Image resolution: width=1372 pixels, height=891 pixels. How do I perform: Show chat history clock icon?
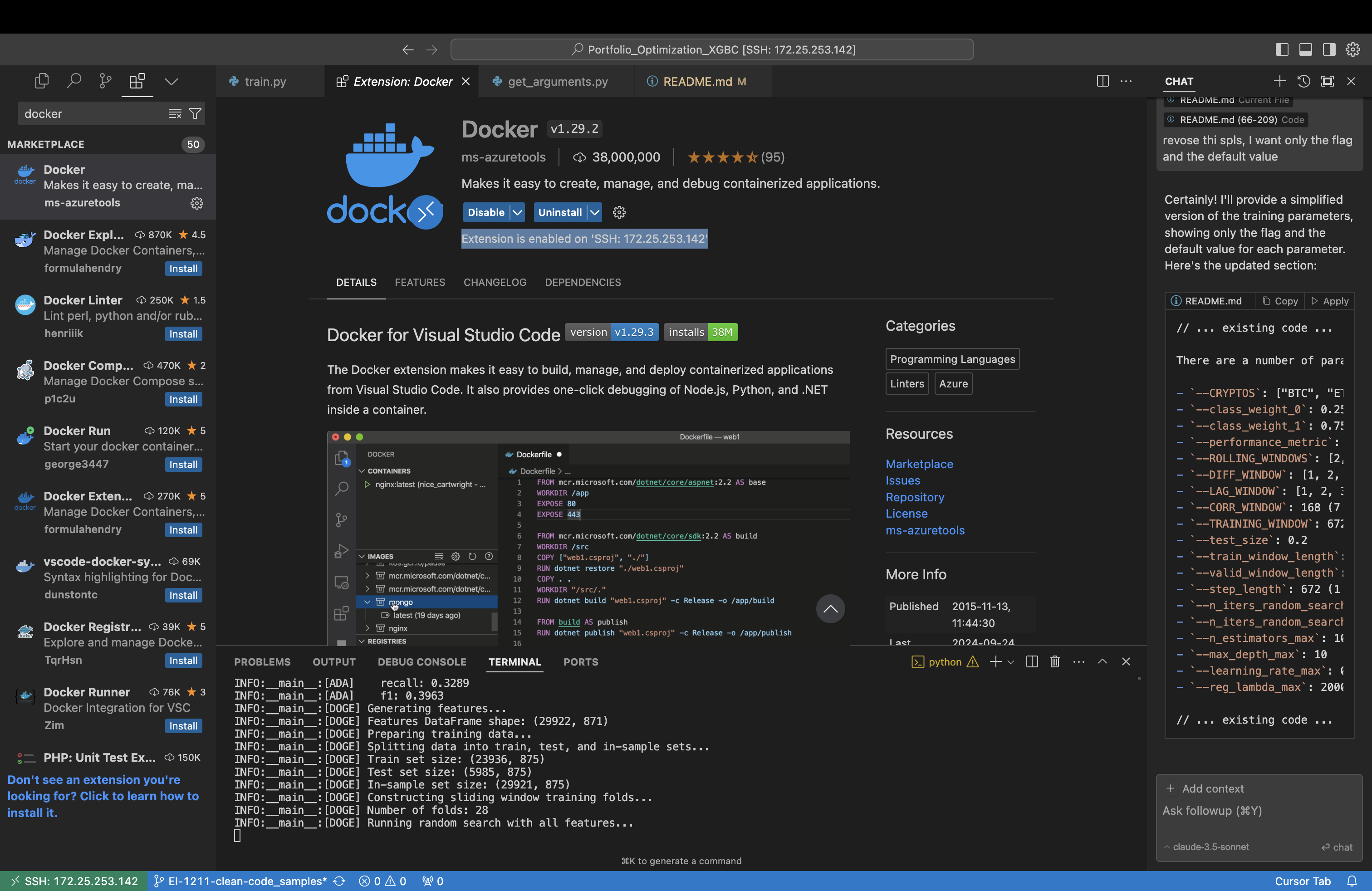[x=1303, y=81]
